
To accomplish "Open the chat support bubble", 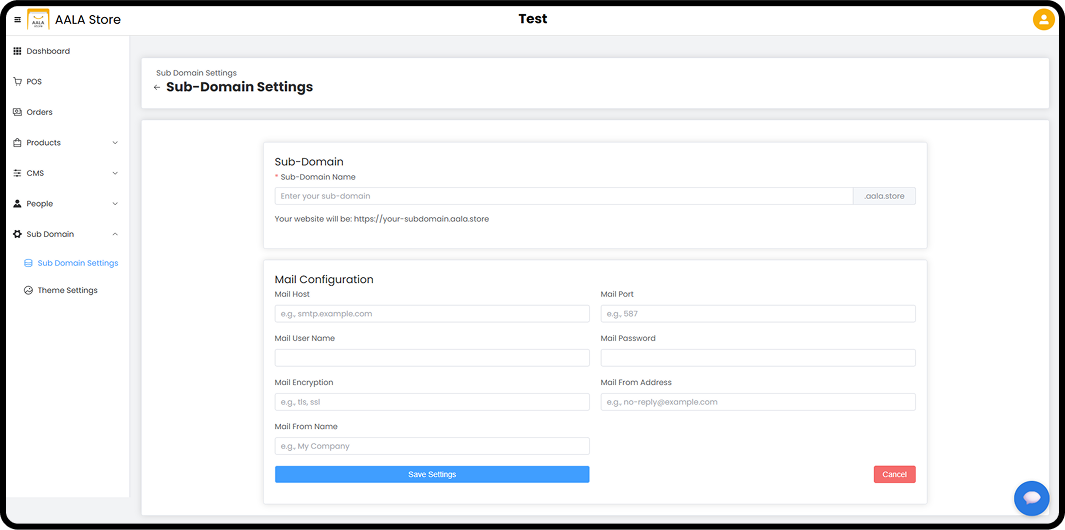I will [1031, 498].
